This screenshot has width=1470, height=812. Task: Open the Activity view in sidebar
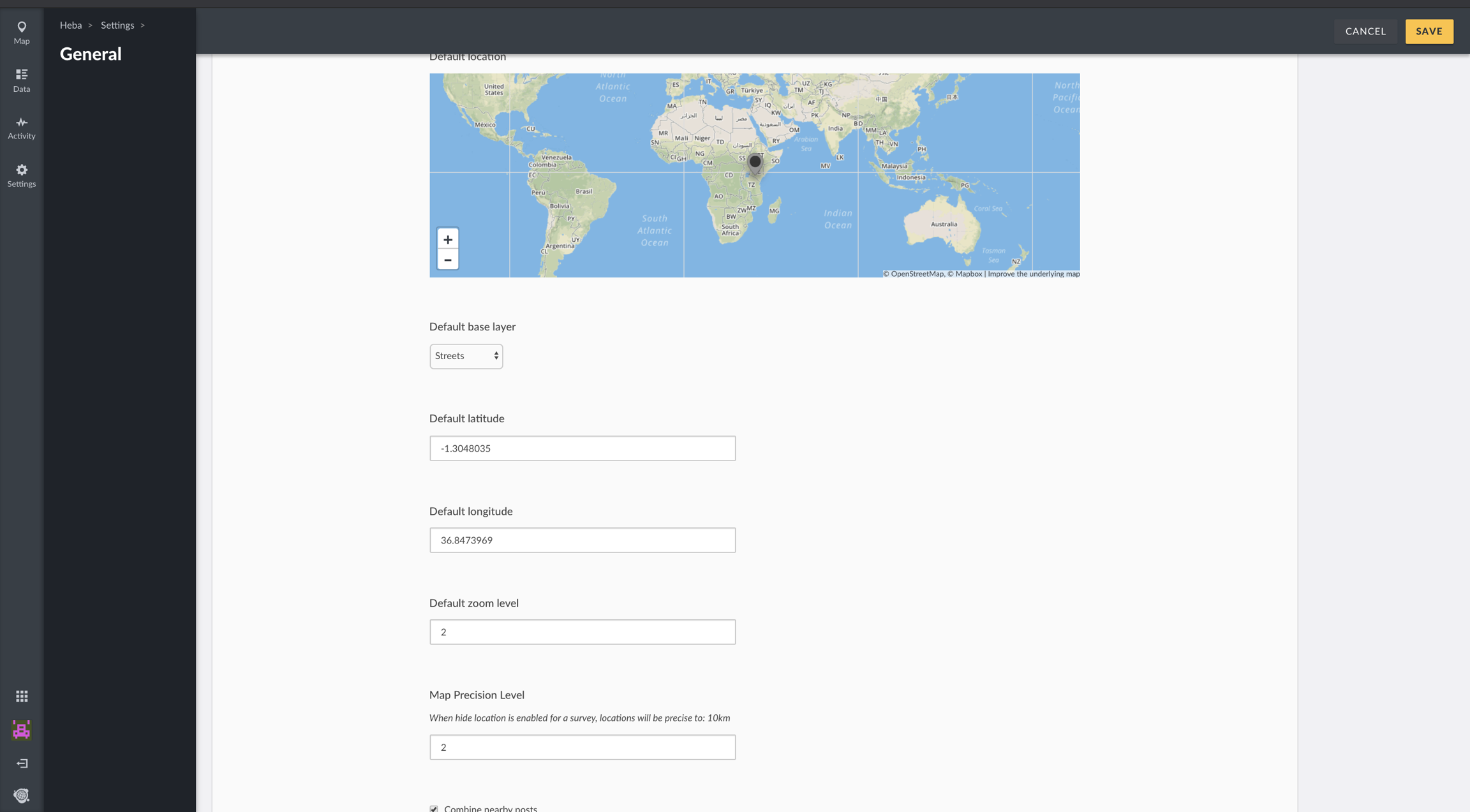(22, 128)
